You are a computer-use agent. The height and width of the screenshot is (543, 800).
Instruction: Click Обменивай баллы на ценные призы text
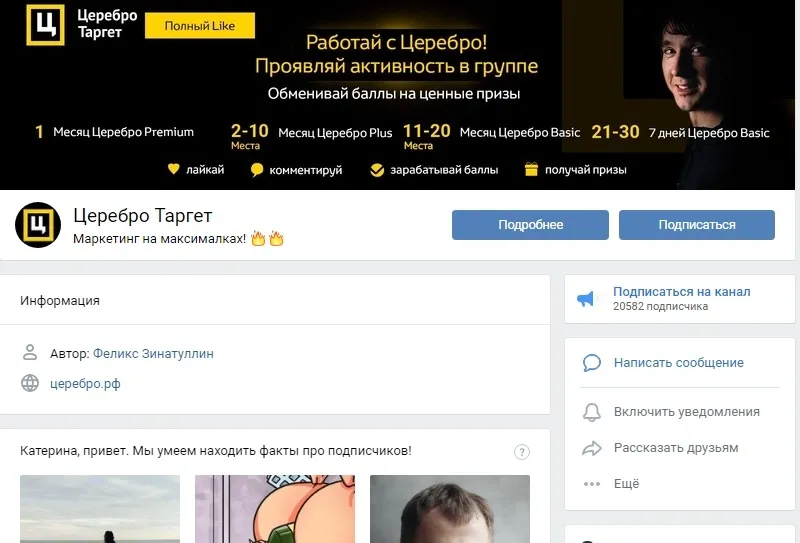[x=394, y=94]
